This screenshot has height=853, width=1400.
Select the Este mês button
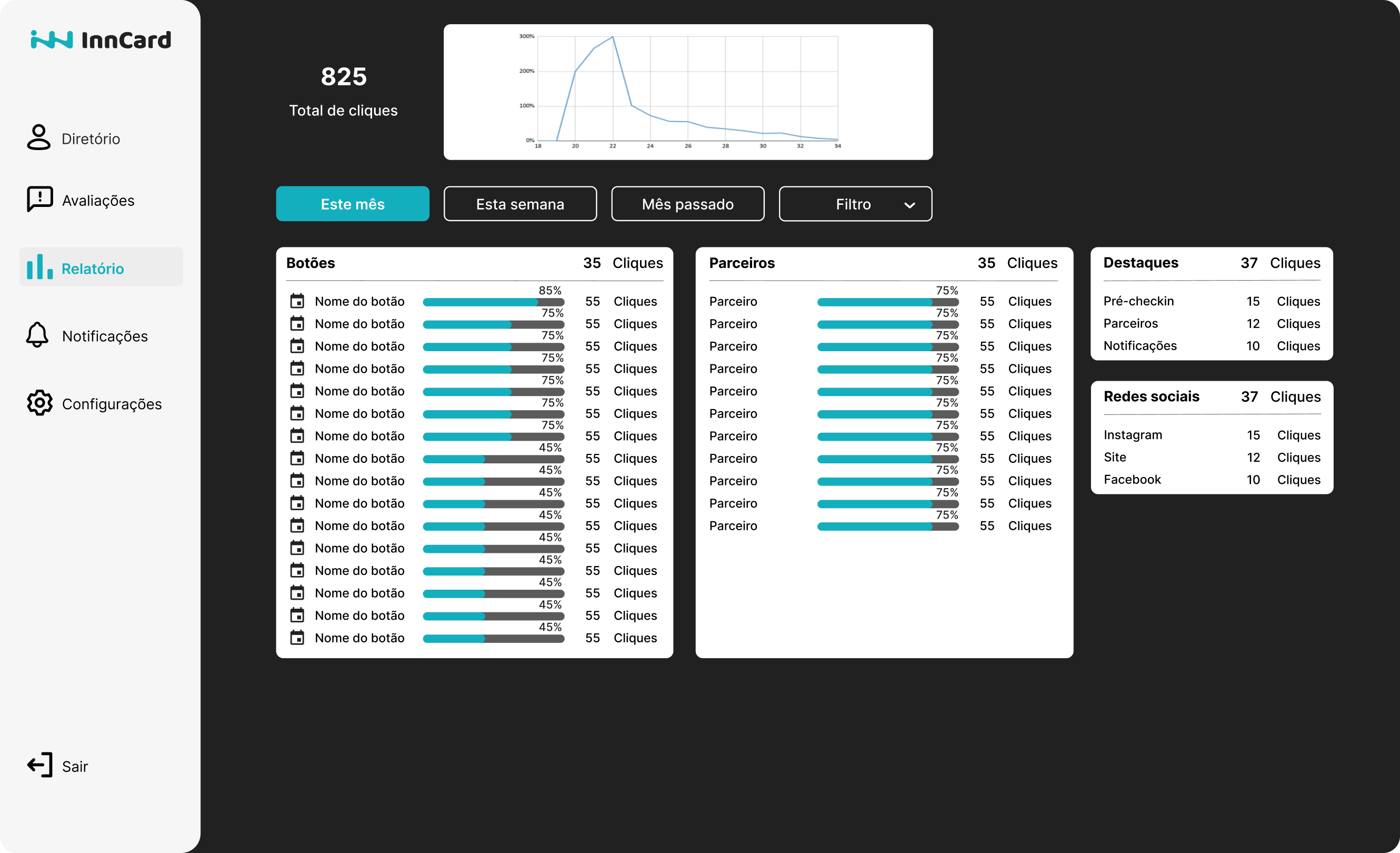(352, 203)
